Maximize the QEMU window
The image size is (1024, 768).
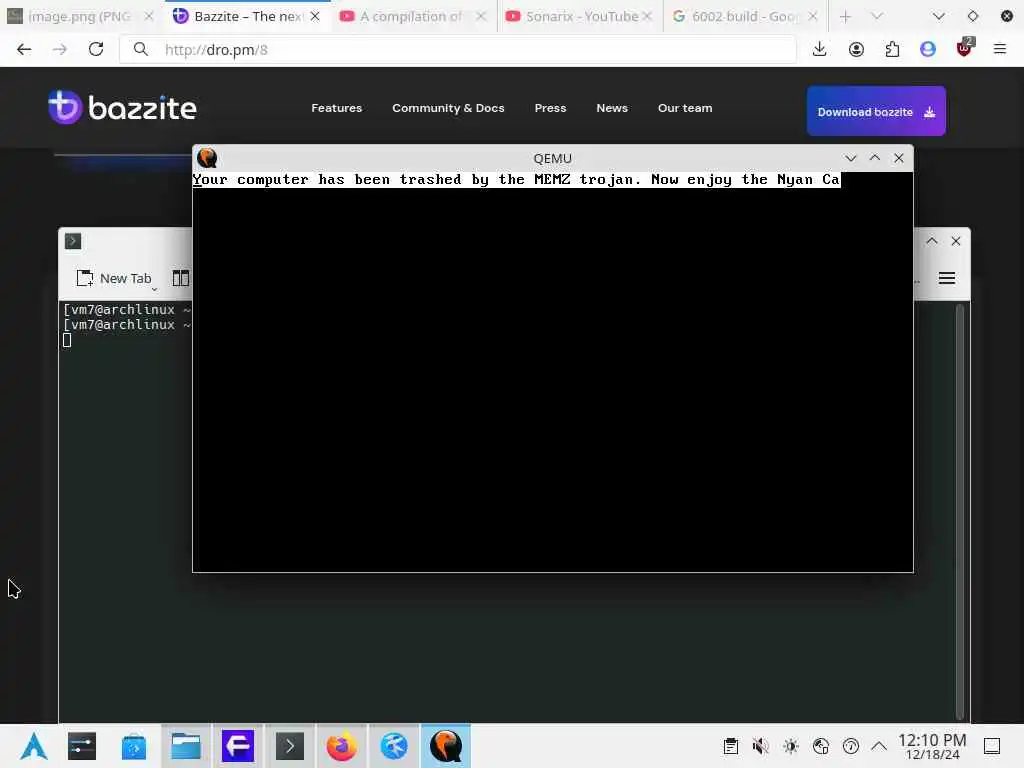(874, 158)
